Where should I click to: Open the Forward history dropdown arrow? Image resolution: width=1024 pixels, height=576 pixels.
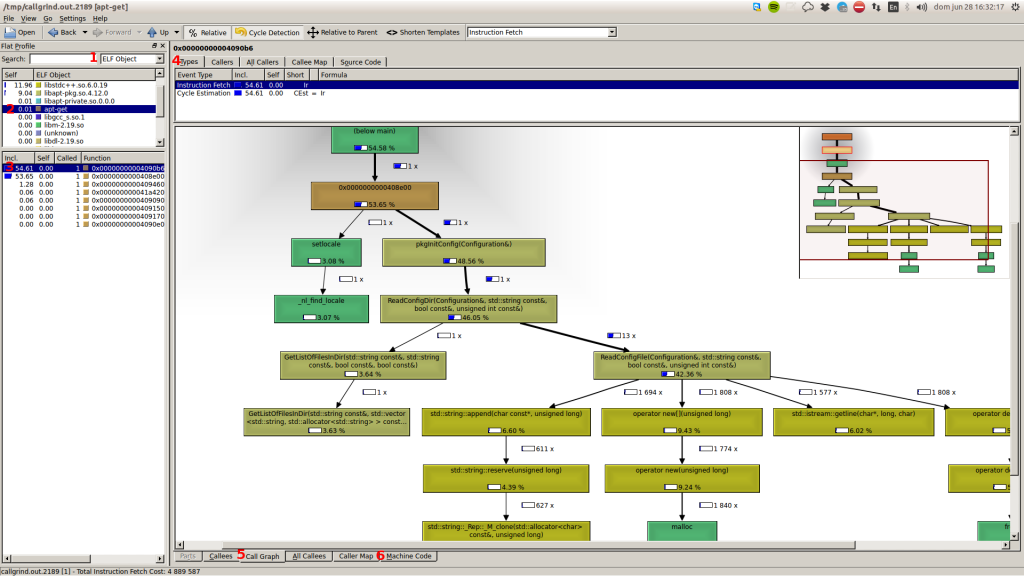[139, 32]
